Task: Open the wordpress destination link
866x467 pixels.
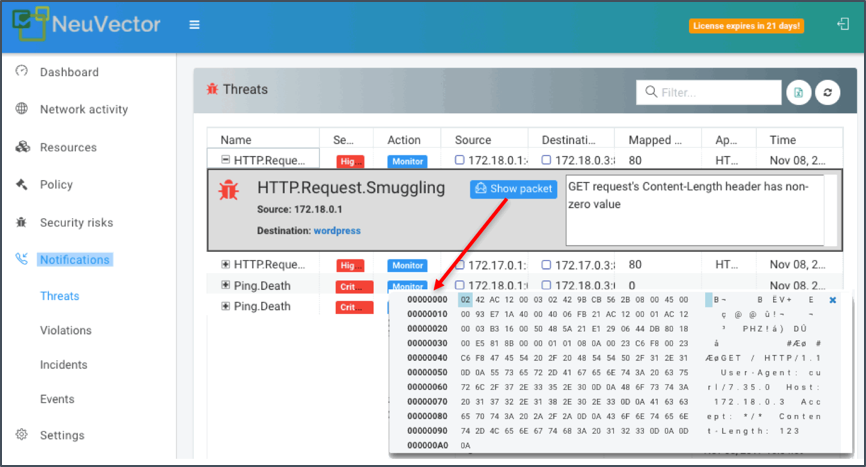Action: click(x=337, y=230)
